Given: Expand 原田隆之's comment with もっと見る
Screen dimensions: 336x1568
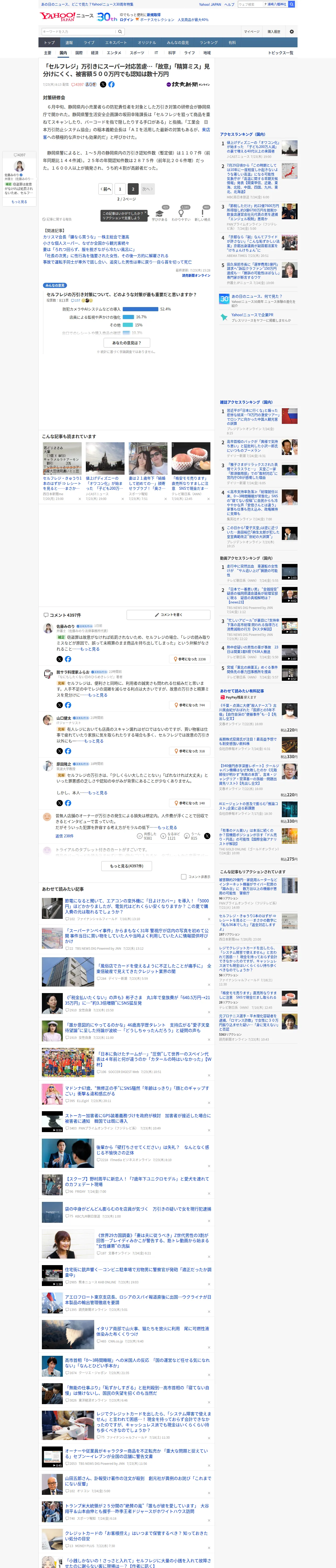Looking at the screenshot, I should (x=98, y=793).
